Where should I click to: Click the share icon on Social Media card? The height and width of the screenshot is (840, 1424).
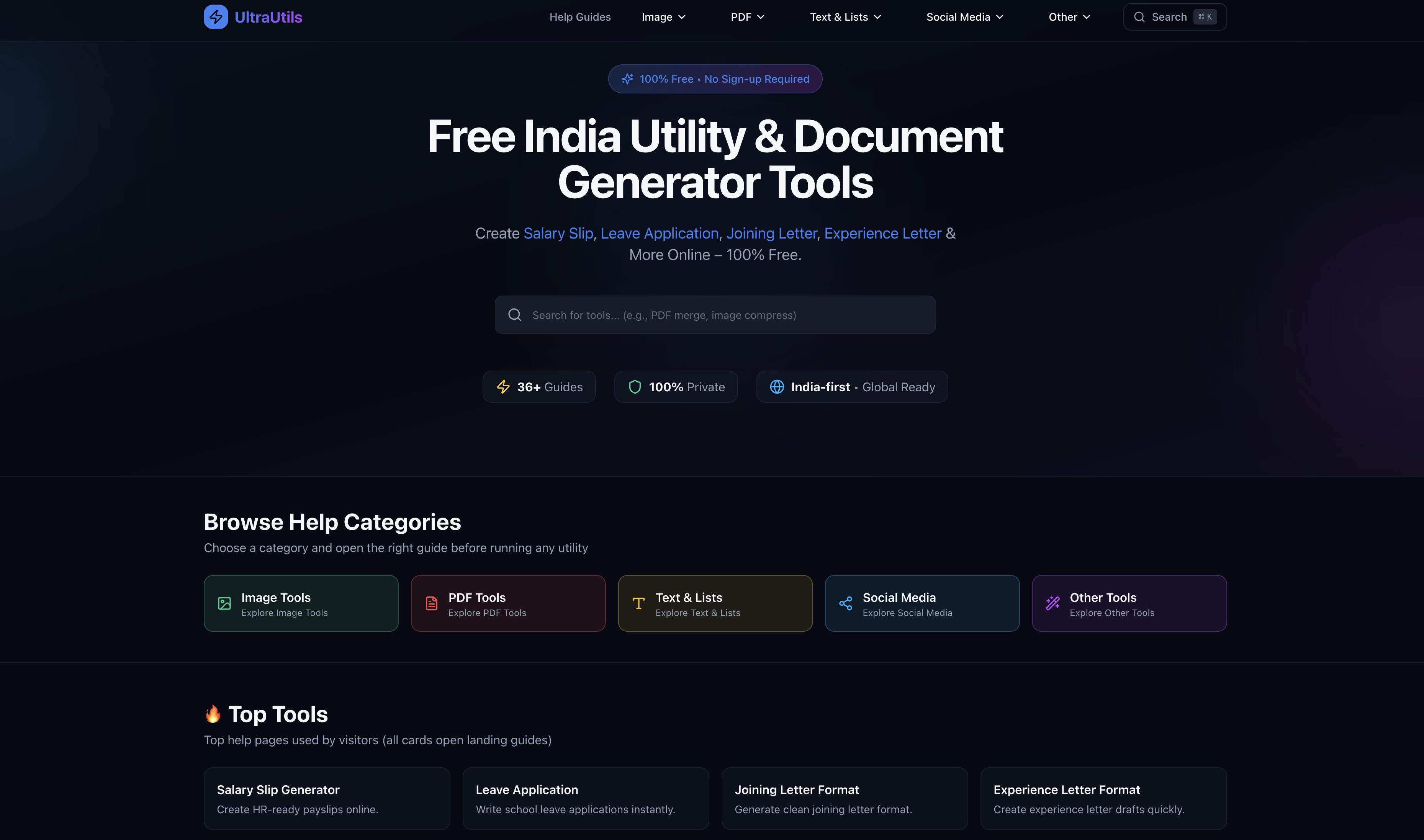(845, 603)
